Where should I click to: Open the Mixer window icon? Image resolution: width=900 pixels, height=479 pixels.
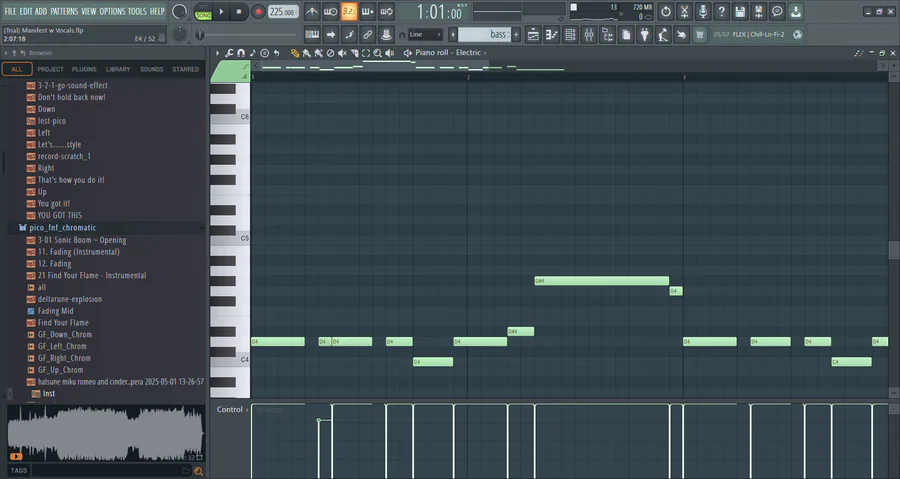click(x=589, y=35)
